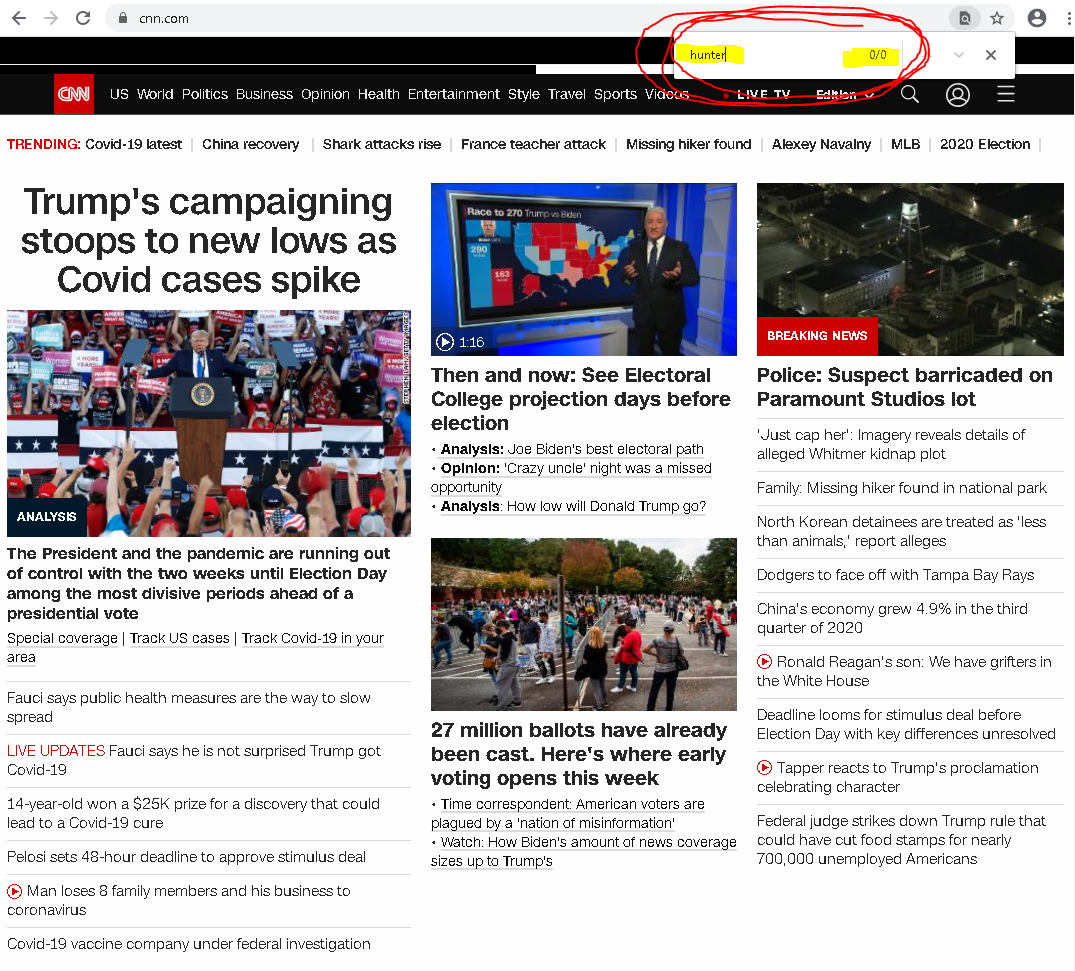Image resolution: width=1075 pixels, height=971 pixels.
Task: Open the Health section
Action: [x=378, y=94]
